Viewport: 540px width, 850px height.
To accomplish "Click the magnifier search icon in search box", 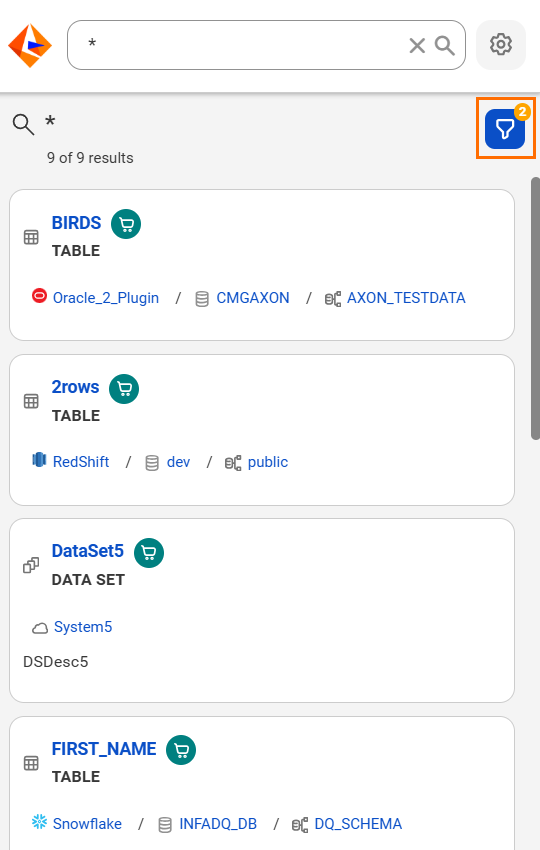I will pyautogui.click(x=445, y=46).
